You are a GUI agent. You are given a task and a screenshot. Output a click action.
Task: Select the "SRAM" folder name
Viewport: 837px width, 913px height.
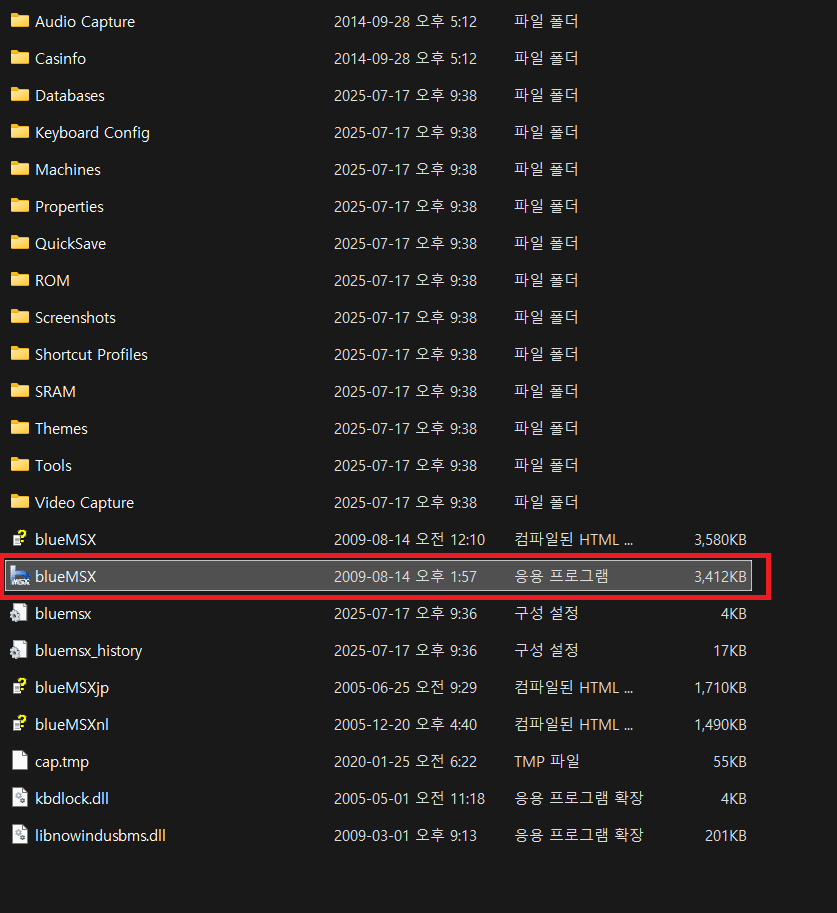(x=55, y=391)
